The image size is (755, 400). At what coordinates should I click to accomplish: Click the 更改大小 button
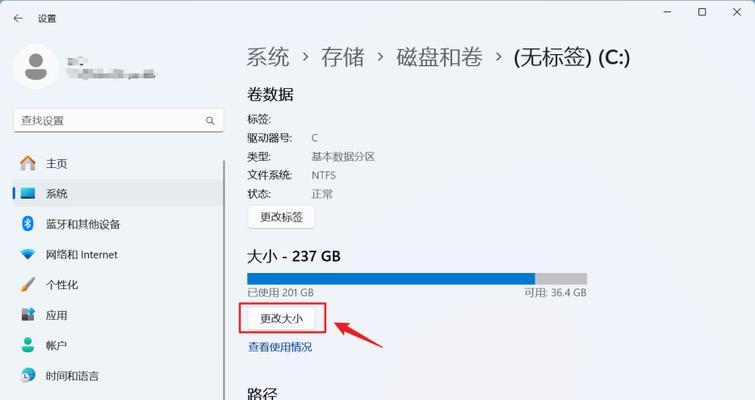(281, 319)
